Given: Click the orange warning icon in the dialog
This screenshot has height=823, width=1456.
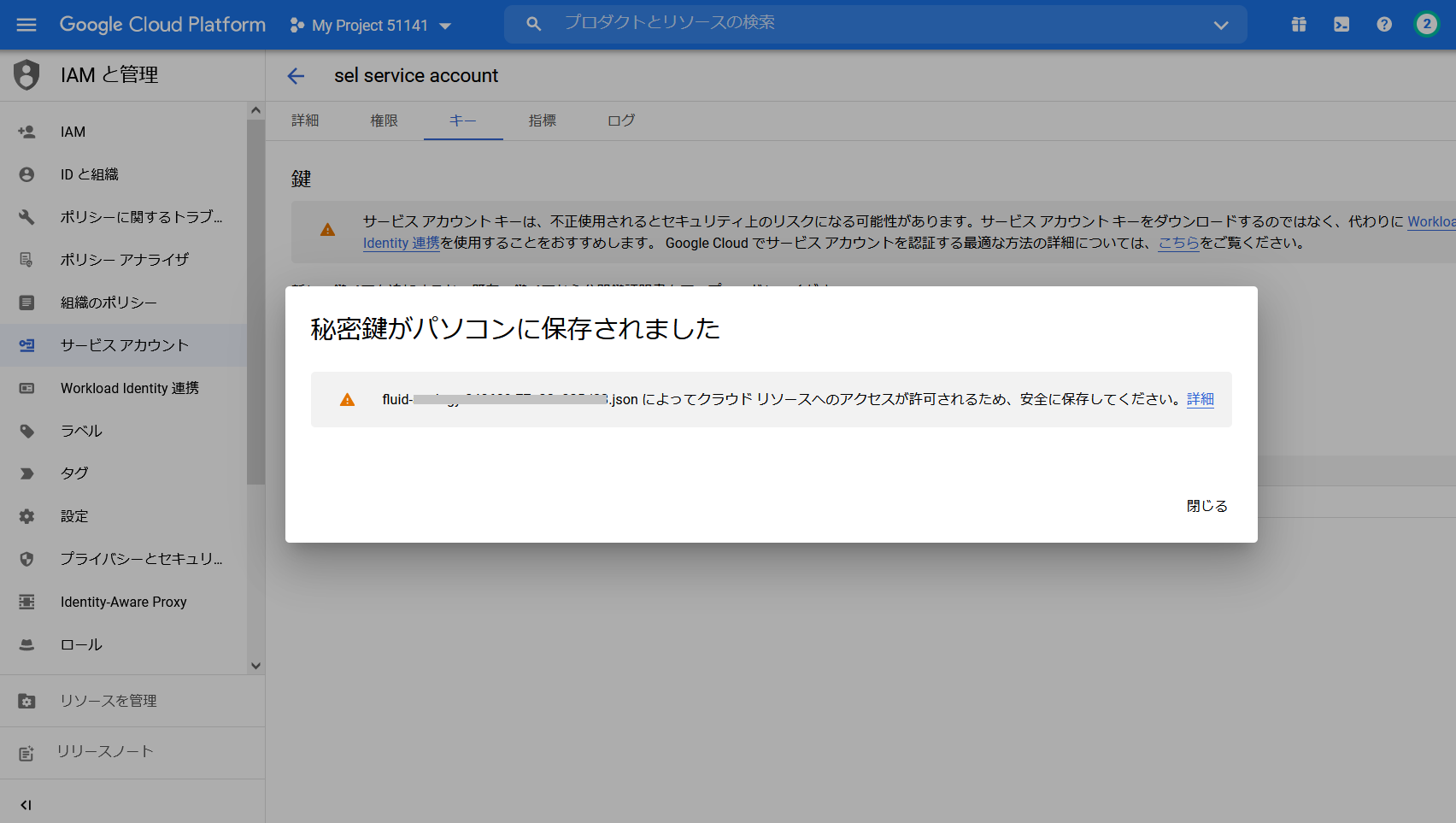Looking at the screenshot, I should tap(347, 399).
